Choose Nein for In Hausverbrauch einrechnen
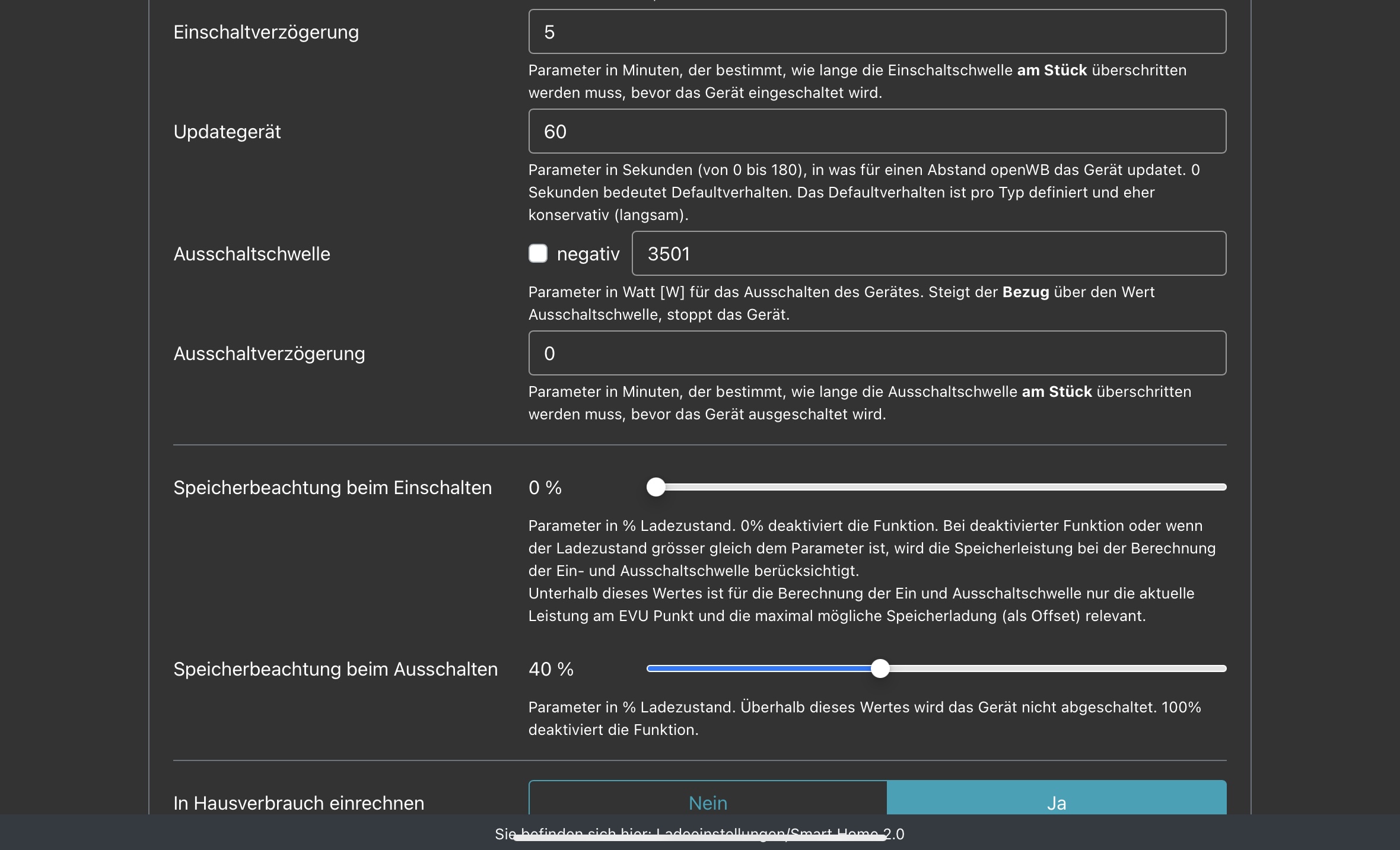The height and width of the screenshot is (850, 1400). 708,801
